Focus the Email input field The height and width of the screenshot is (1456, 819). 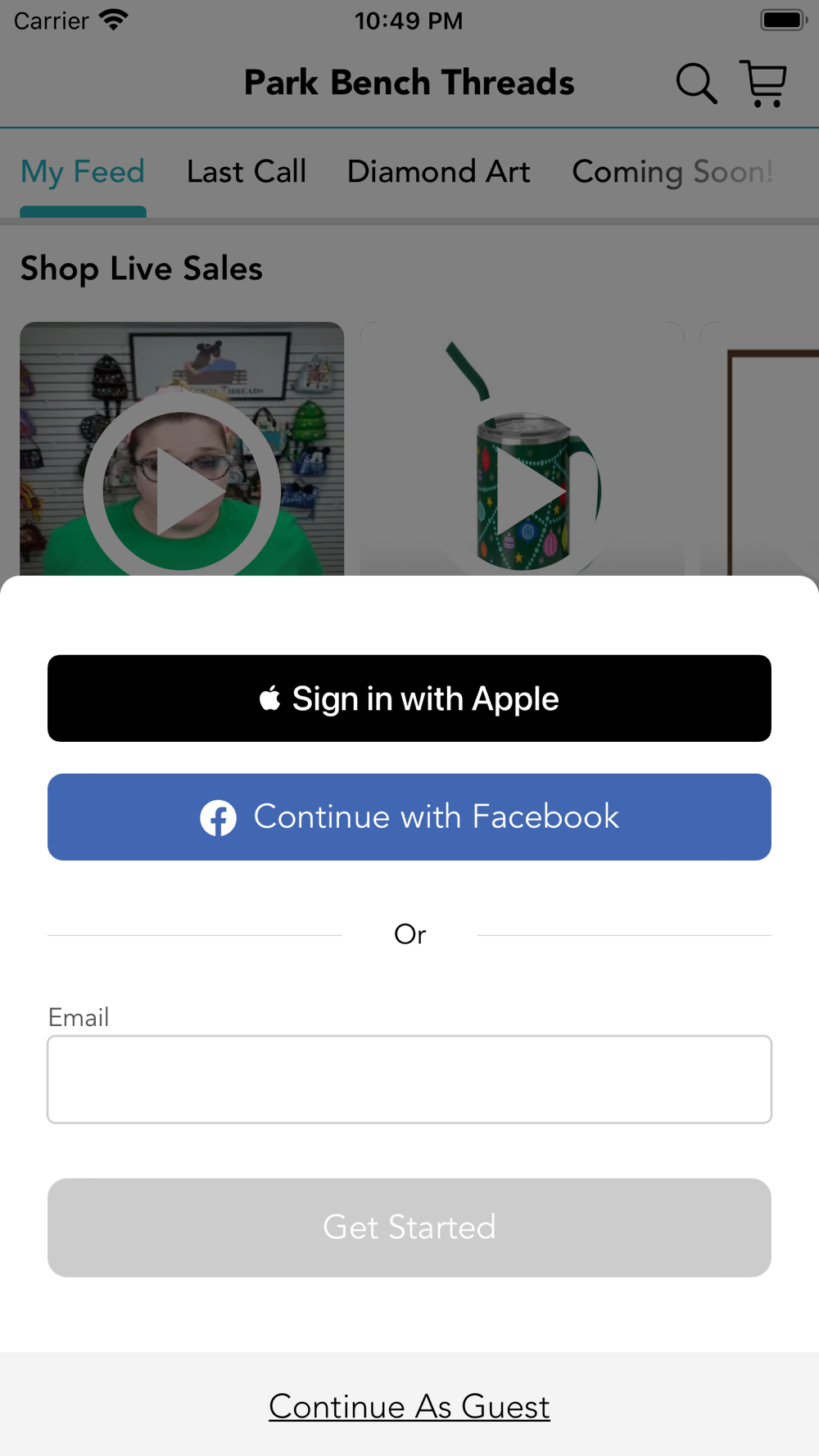coord(409,1079)
